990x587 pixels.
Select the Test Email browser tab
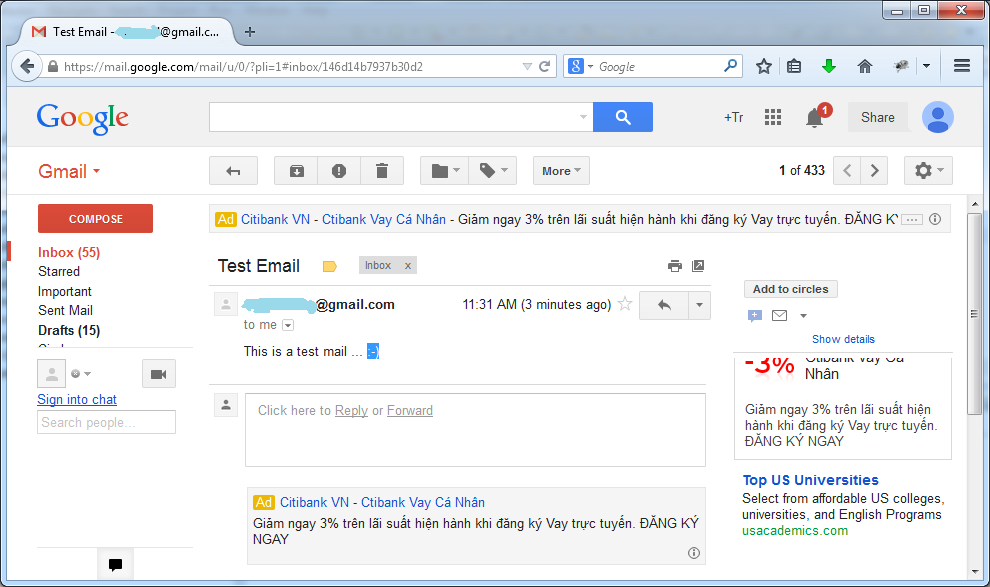[x=127, y=32]
